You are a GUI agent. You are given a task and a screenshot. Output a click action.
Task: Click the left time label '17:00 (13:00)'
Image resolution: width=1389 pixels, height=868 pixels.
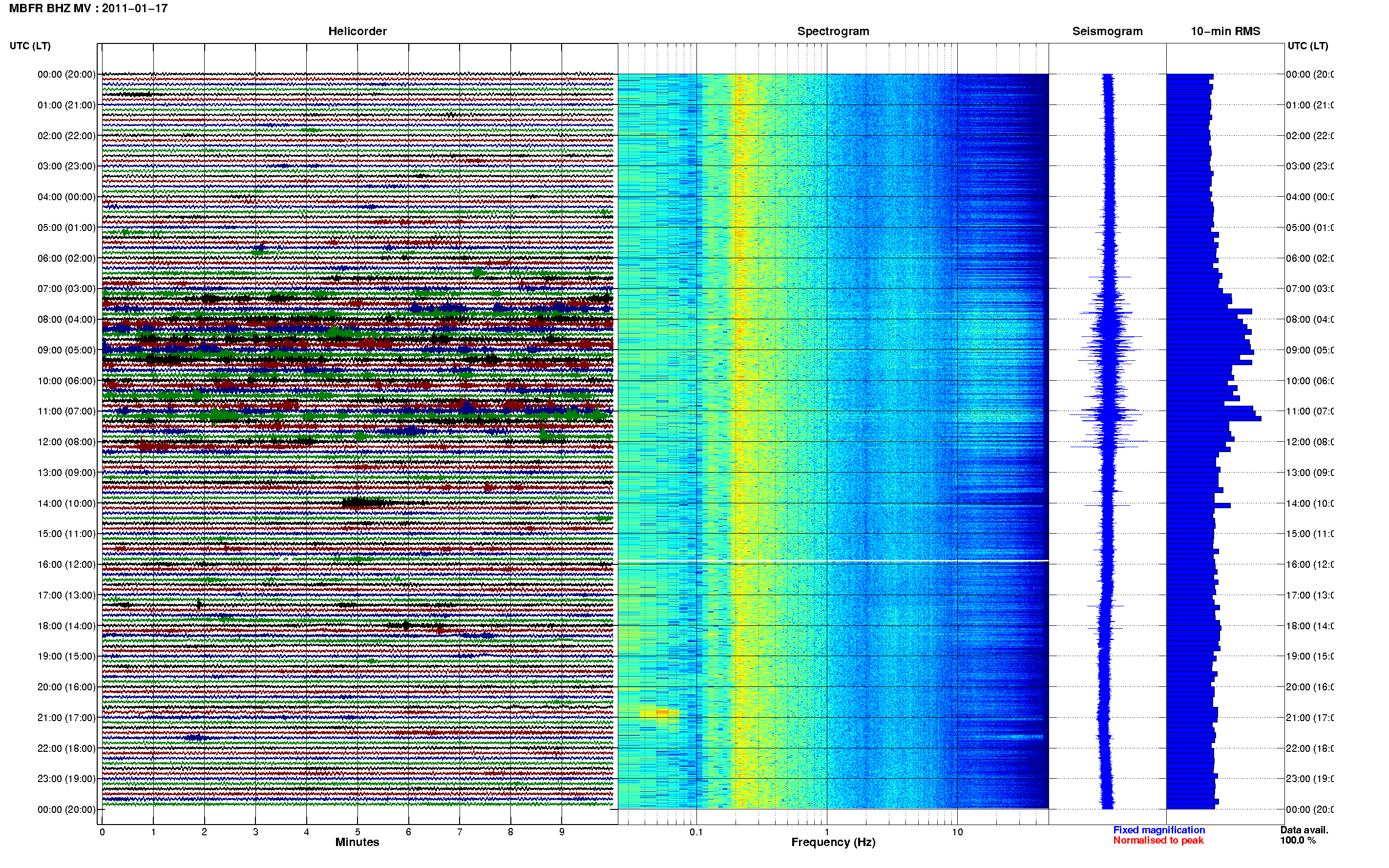coord(66,595)
